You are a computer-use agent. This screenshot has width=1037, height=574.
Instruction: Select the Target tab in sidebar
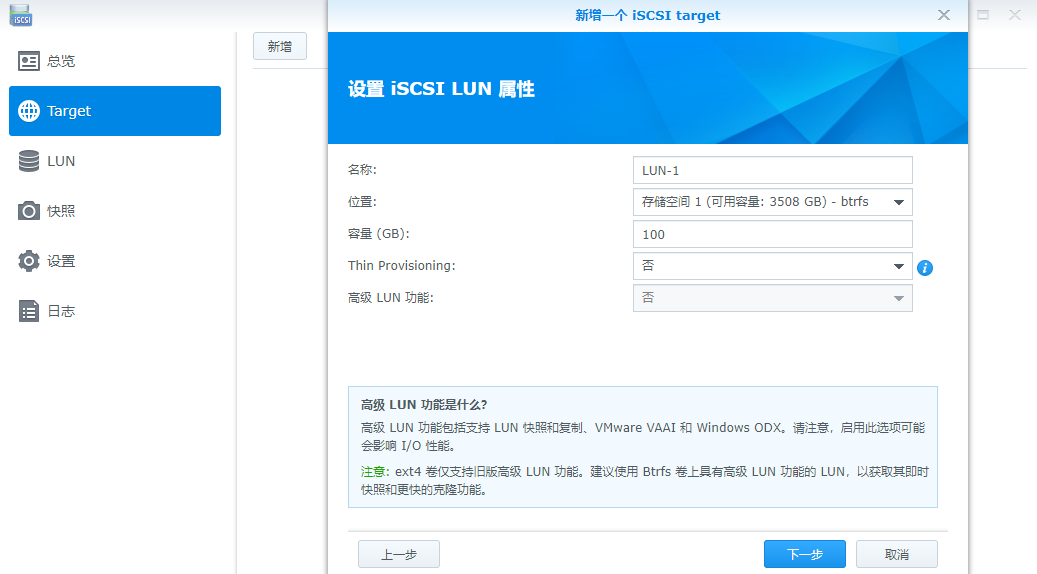click(115, 111)
